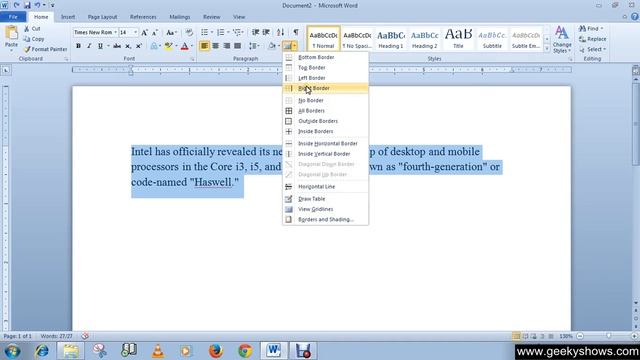Screen dimensions: 640x360
Task: Click the Save icon in Quick Access Toolbar
Action: [x=27, y=5]
